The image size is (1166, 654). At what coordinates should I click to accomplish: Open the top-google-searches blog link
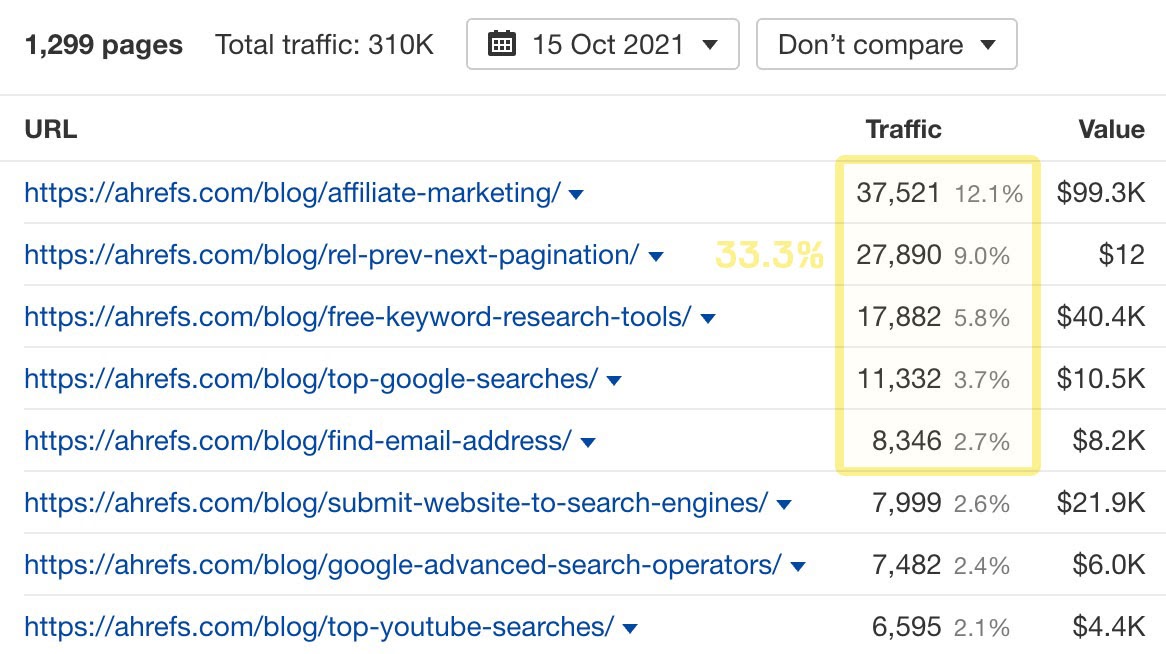[x=306, y=379]
